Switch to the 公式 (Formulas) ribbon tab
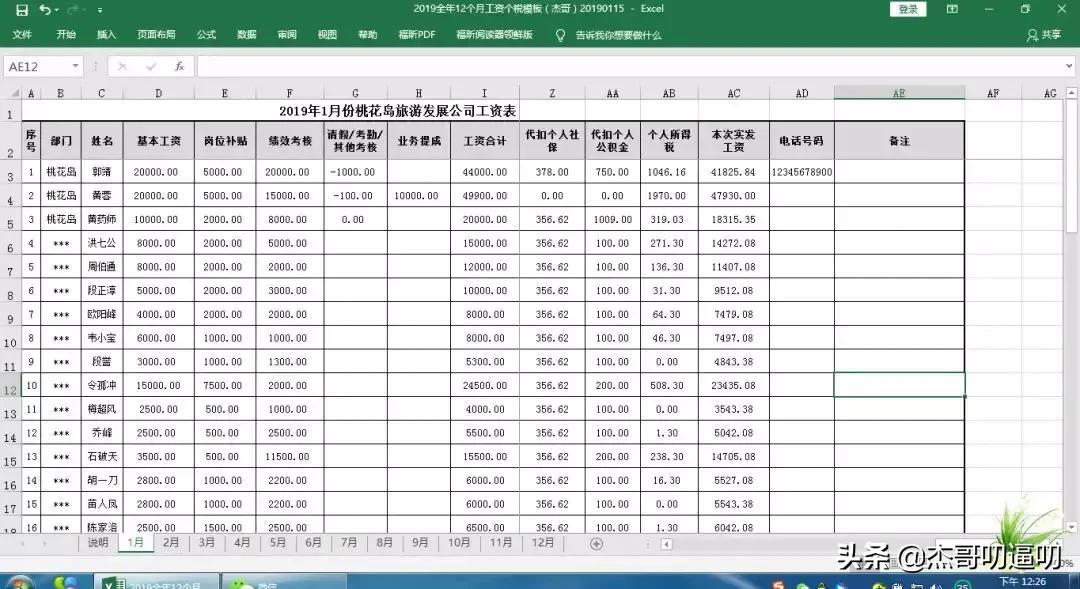Screen dimensions: 1080x589 click(x=206, y=34)
